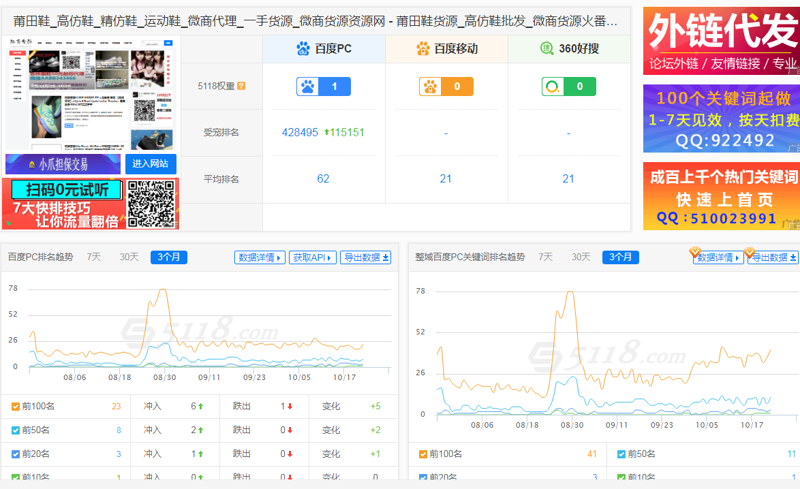Toggle the 前50名 checkbox in right panel
The height and width of the screenshot is (489, 800).
pyautogui.click(x=621, y=454)
